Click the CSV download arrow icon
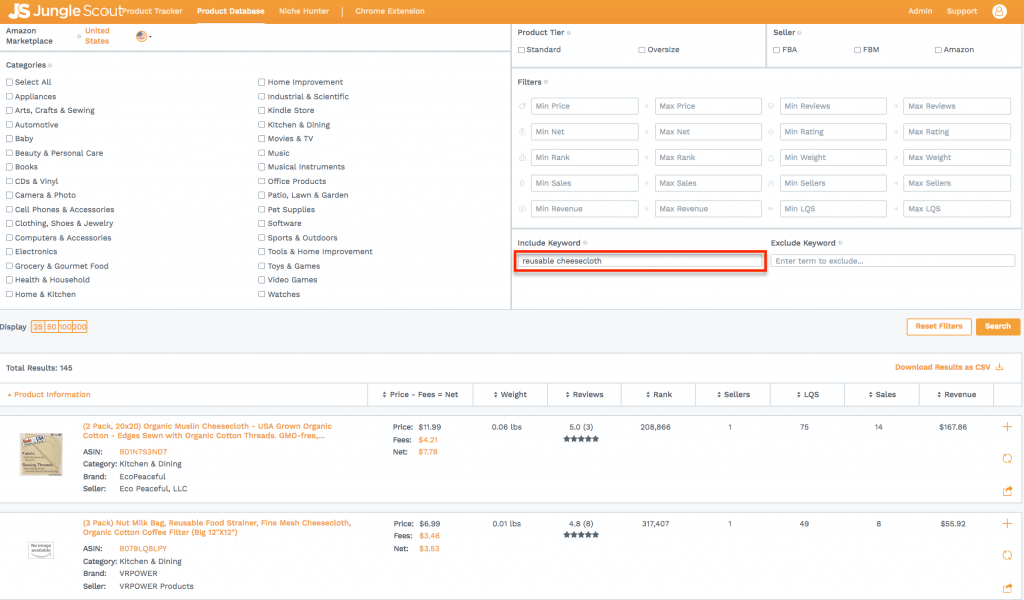This screenshot has width=1024, height=600. tap(999, 367)
